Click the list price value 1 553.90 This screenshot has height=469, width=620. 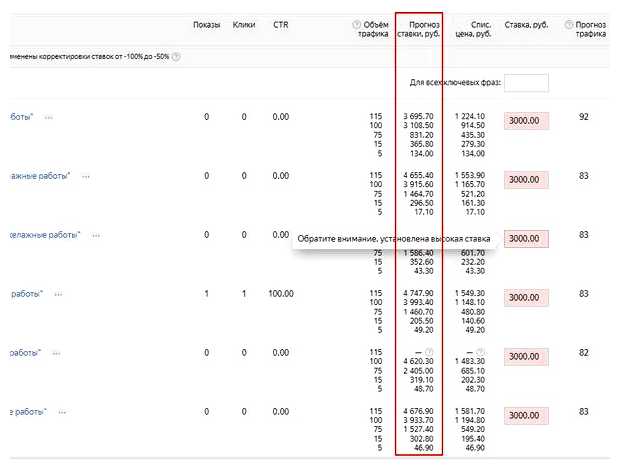coord(470,175)
